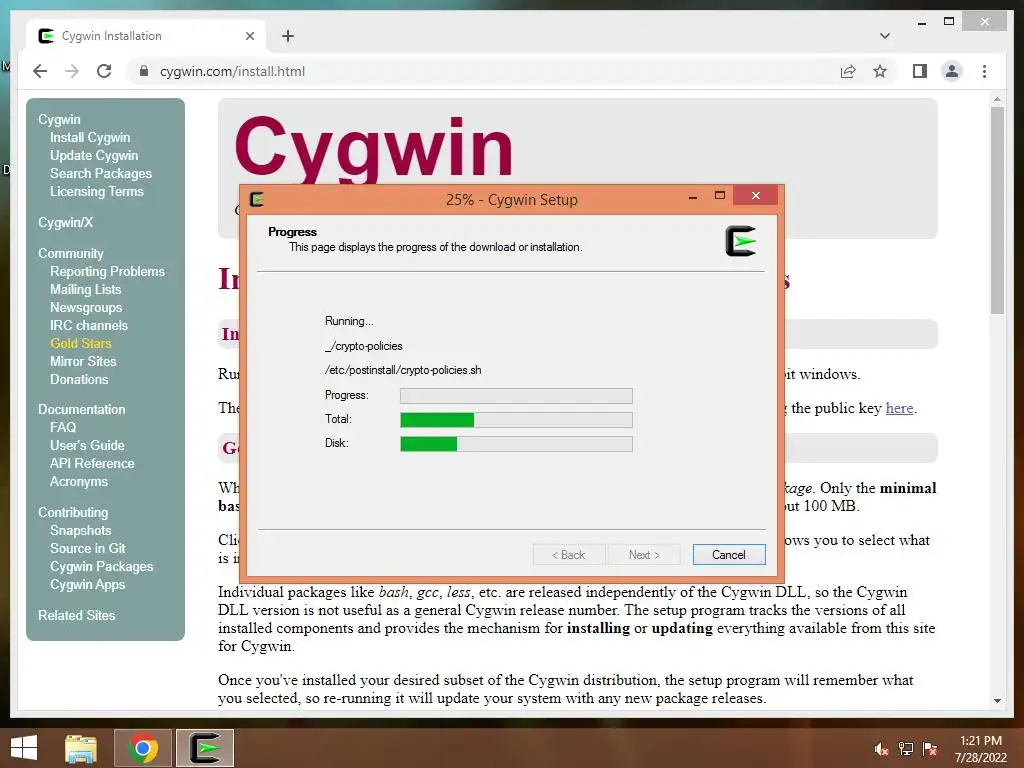Click the page vertical scrollbar thumb

997,210
